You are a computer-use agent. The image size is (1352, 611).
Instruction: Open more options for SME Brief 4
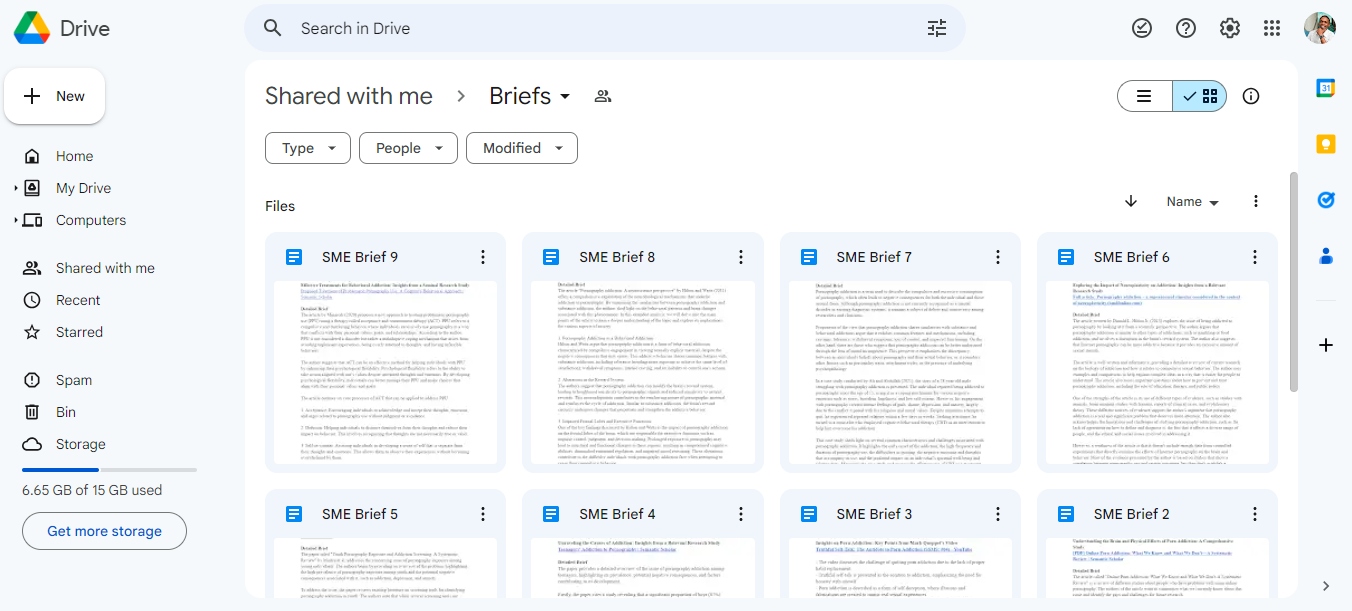pos(740,514)
